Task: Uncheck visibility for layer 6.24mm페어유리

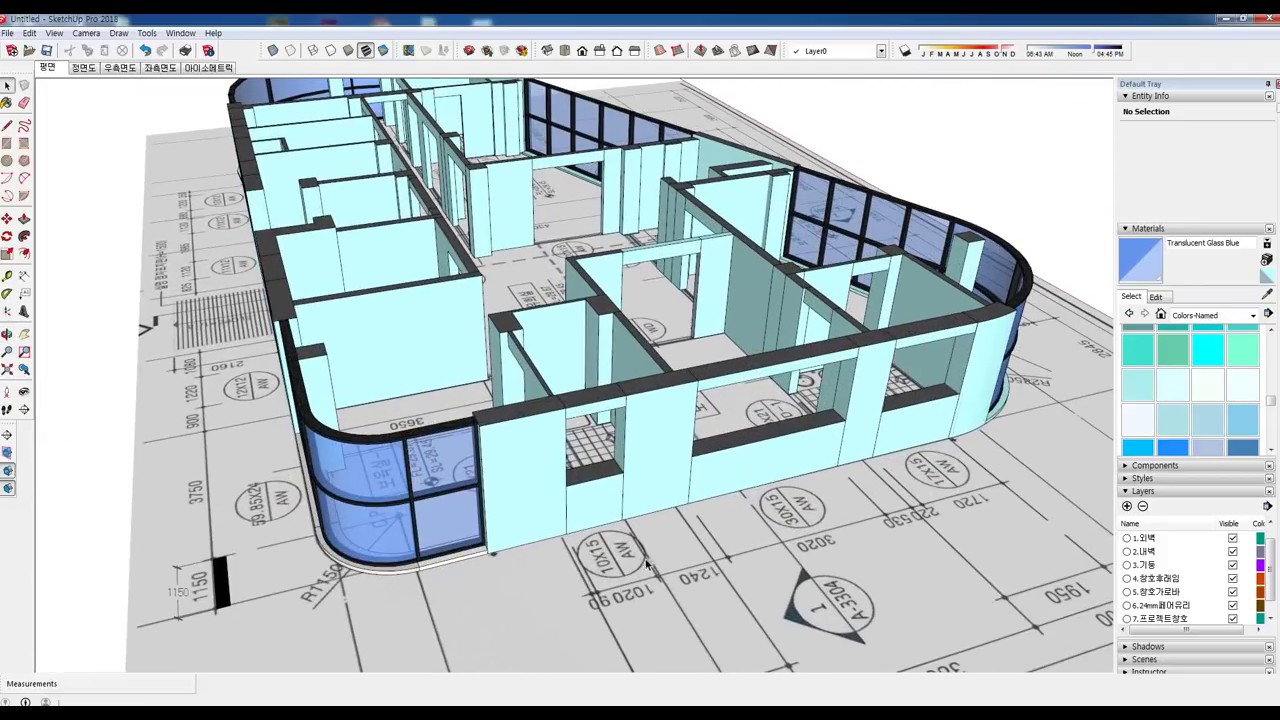Action: (1233, 605)
